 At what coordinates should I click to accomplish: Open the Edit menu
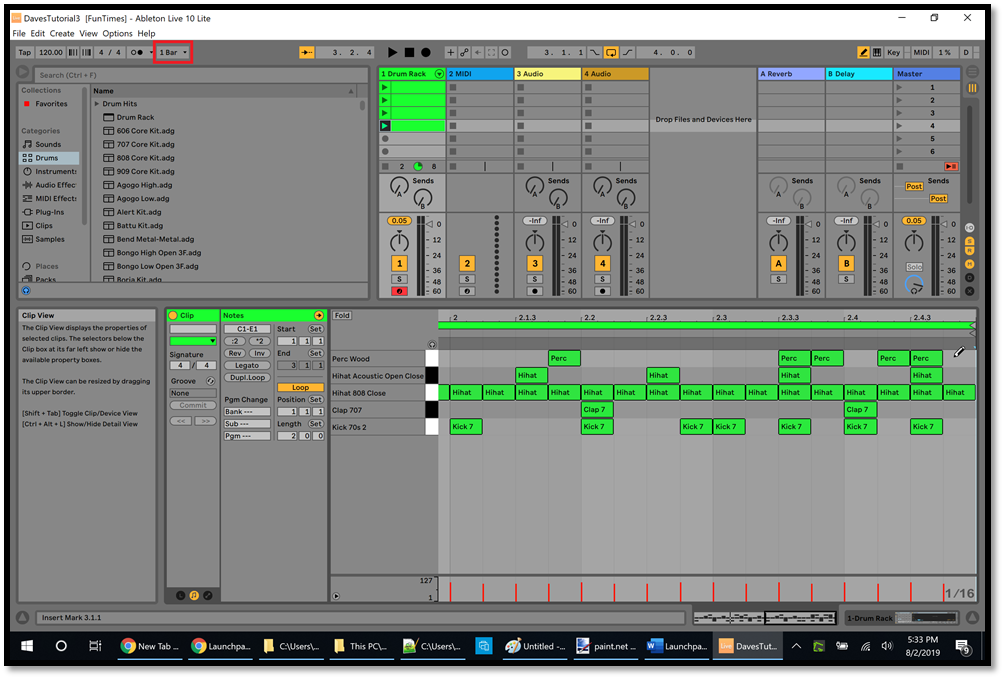pyautogui.click(x=38, y=33)
